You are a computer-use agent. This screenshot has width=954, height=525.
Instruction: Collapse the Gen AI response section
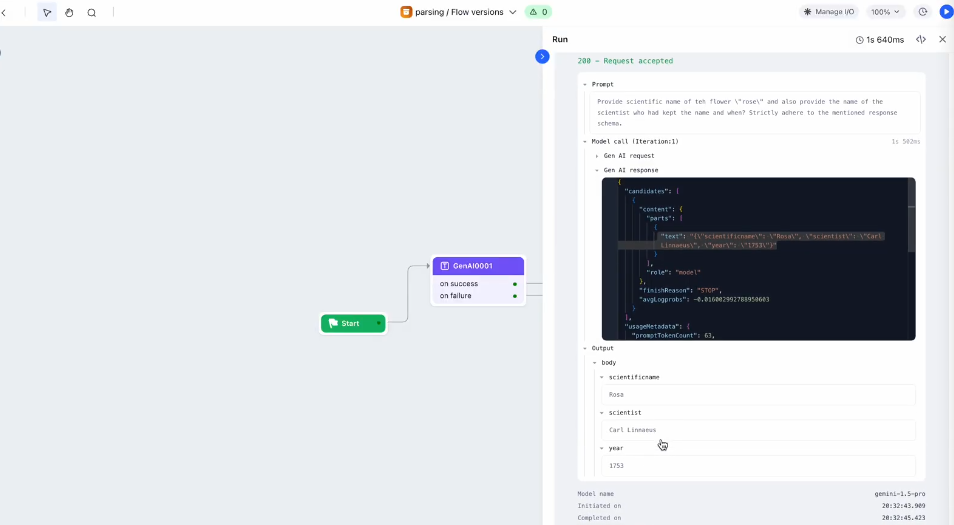tap(597, 170)
